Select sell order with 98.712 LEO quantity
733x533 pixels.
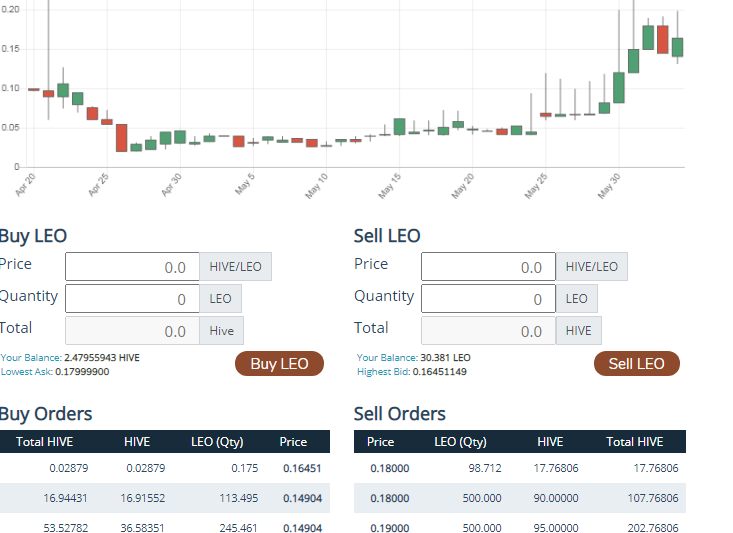(520, 468)
